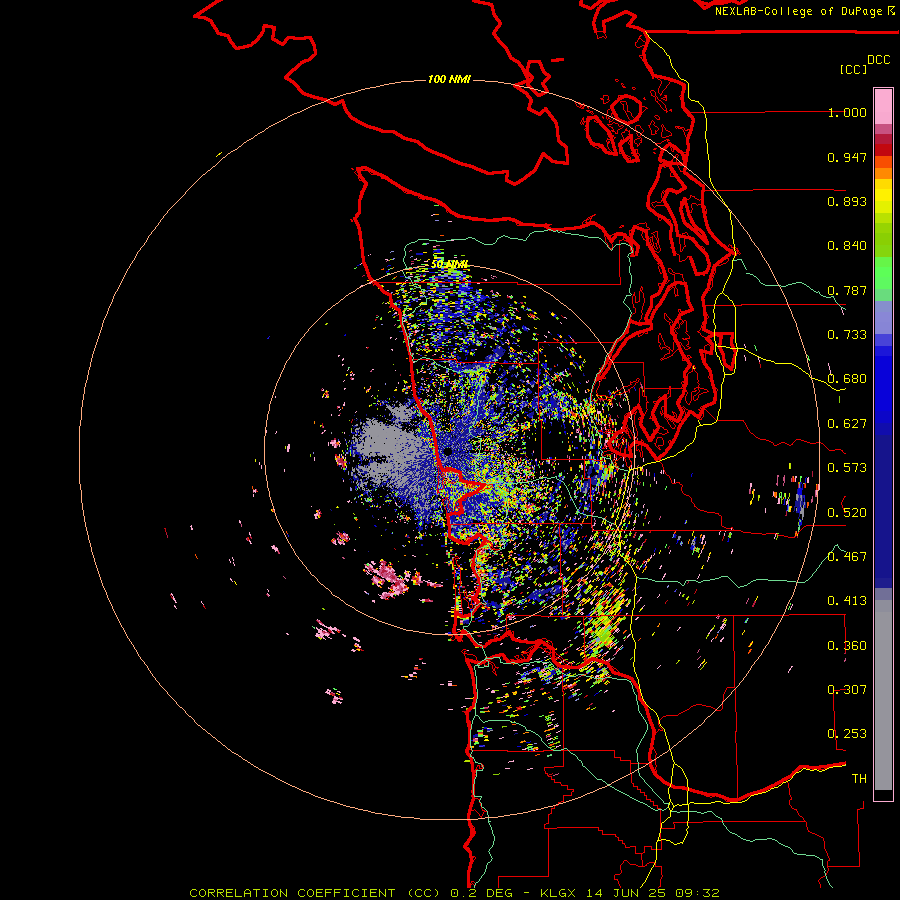Click the 0.520 scale value
Viewport: 900px width, 900px height.
847,513
